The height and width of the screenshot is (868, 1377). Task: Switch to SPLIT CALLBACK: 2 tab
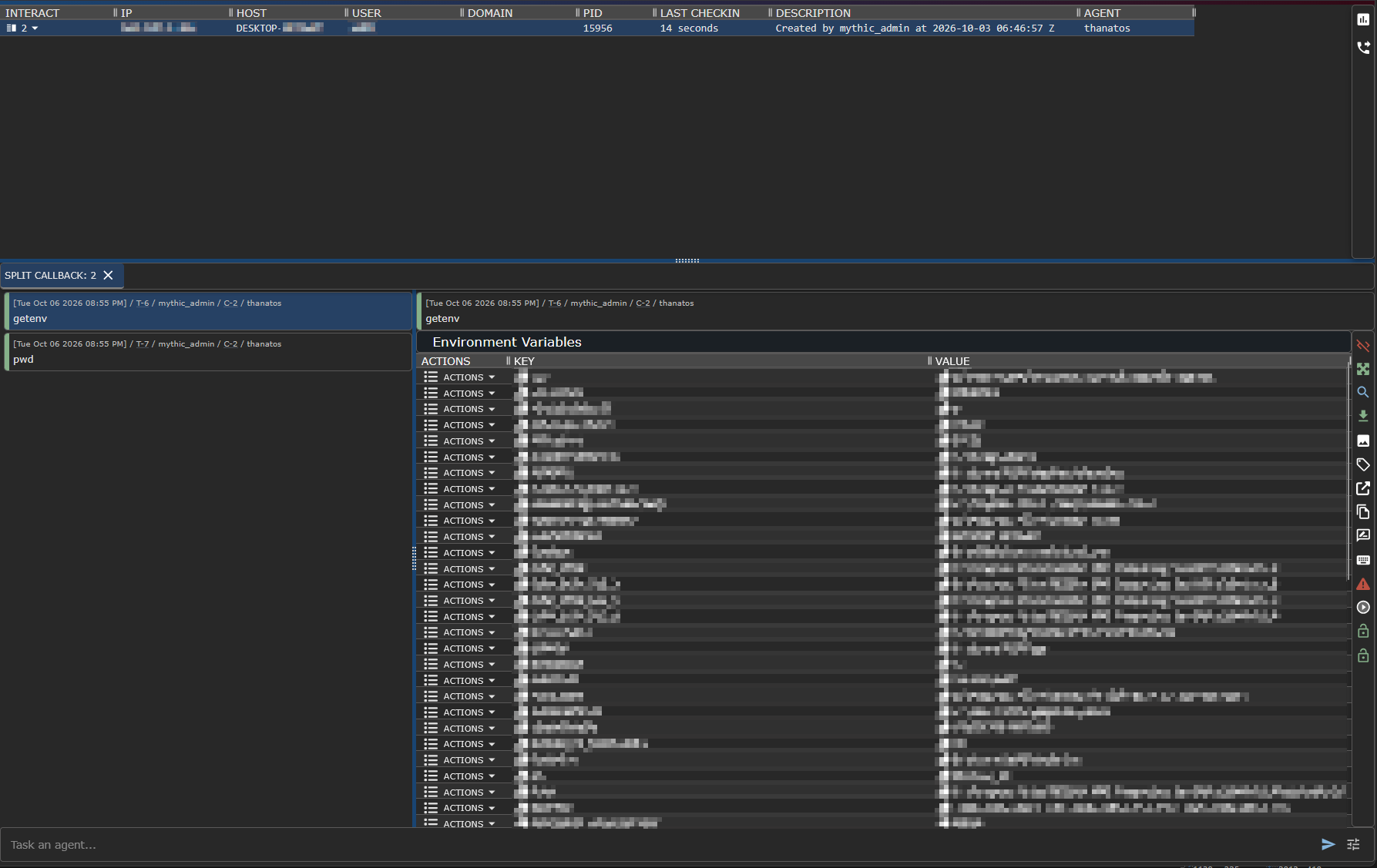[x=51, y=276]
